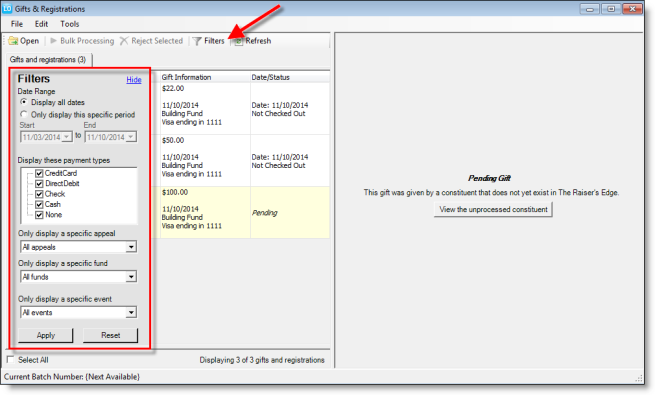Screen dimensions: 655x395
Task: Uncheck the DirectDebit payment type
Action: (39, 184)
